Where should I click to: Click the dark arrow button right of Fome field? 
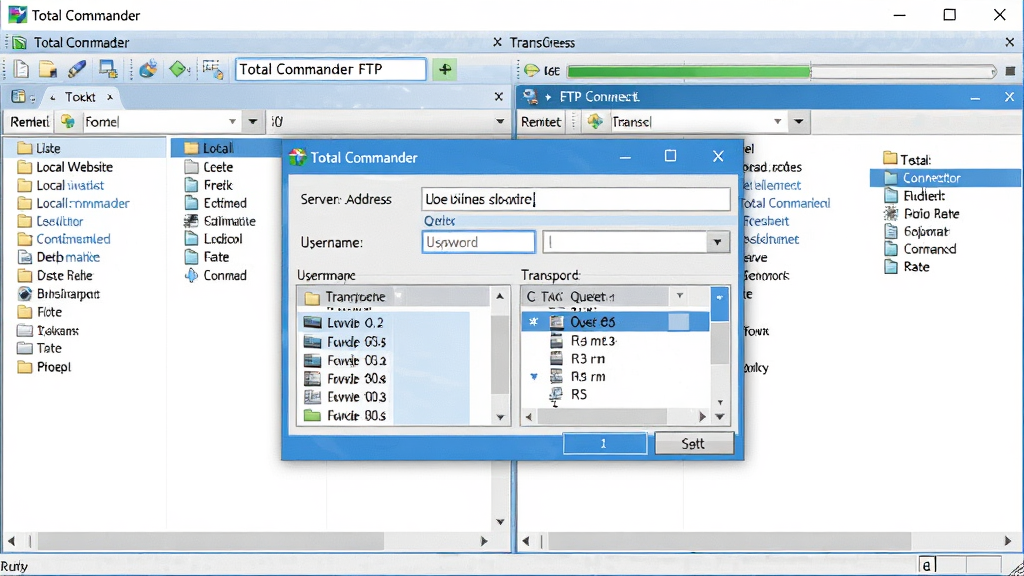(253, 121)
